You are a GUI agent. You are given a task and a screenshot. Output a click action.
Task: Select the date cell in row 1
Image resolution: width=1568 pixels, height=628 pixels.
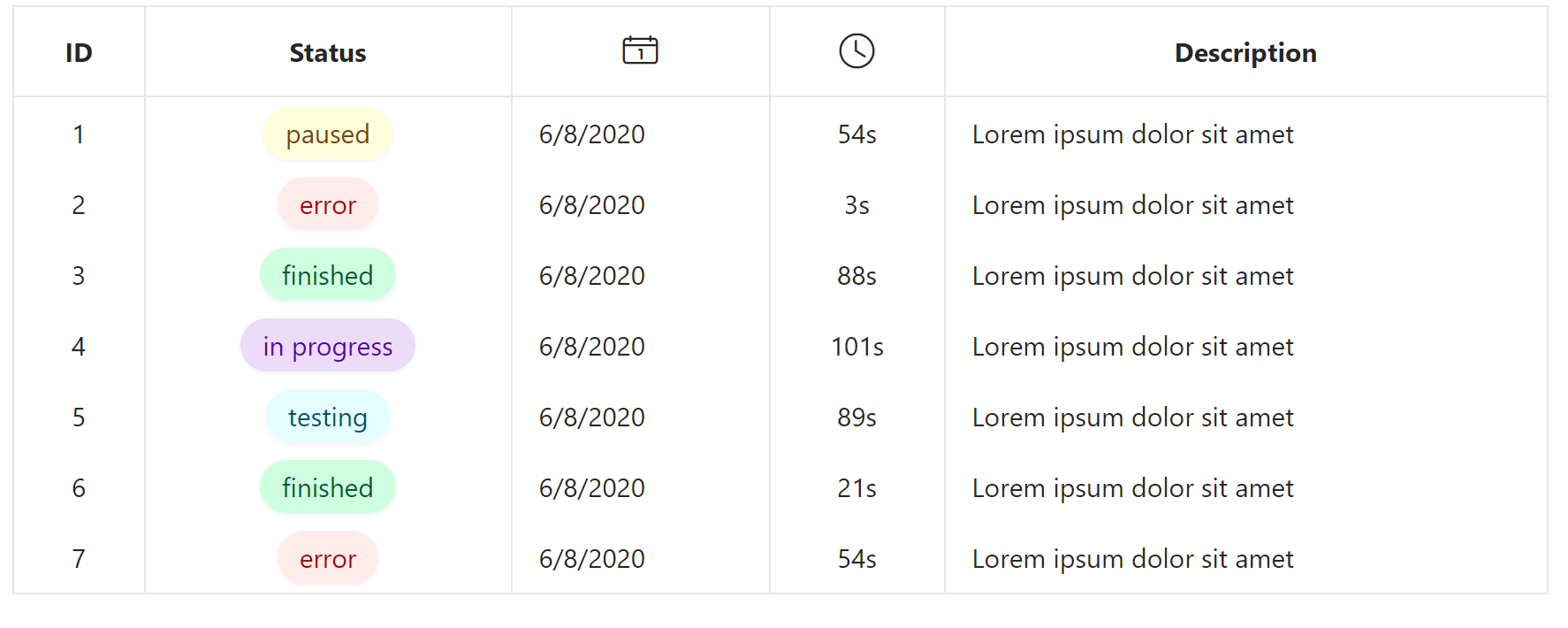click(x=592, y=134)
